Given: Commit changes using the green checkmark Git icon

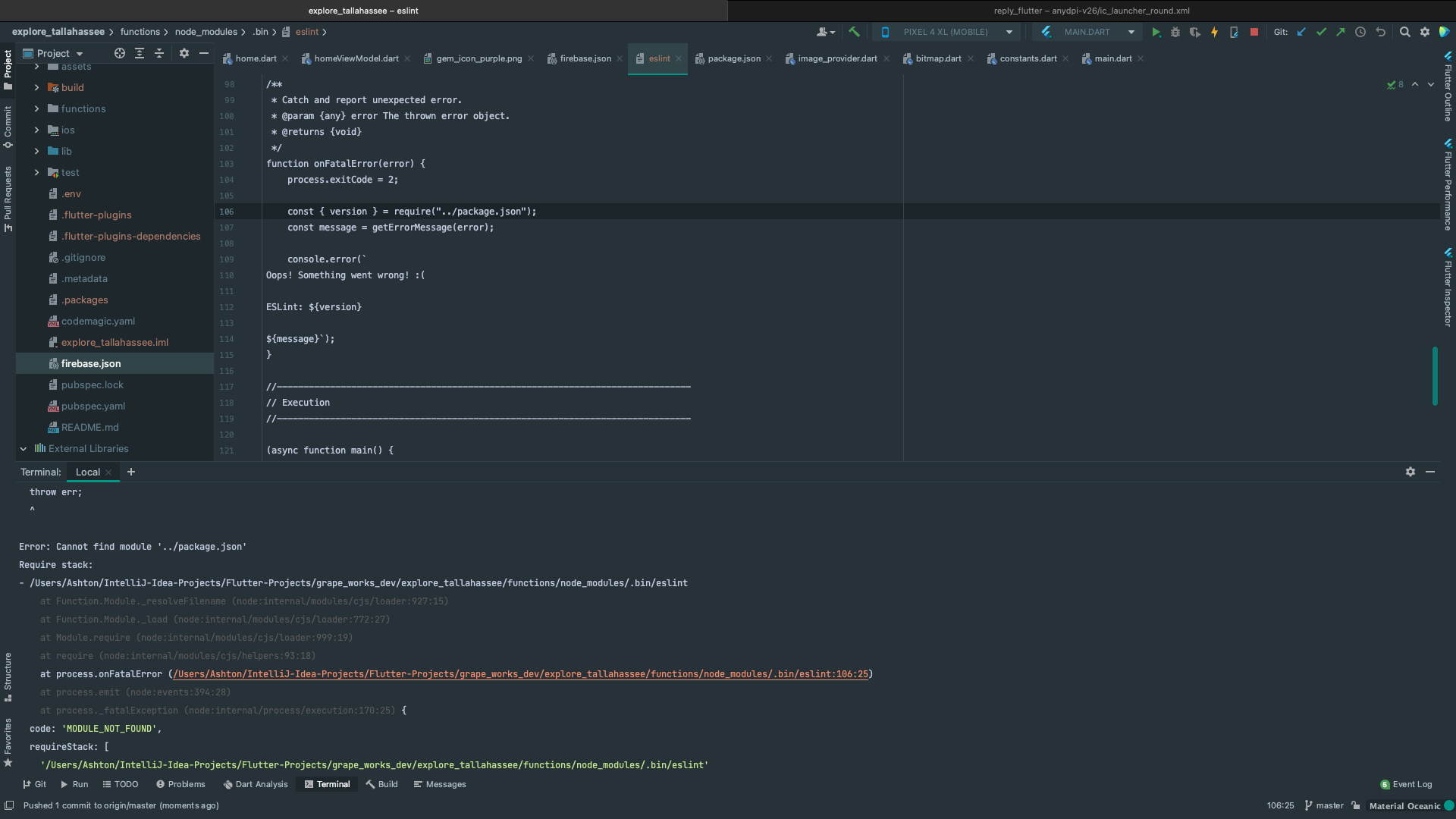Looking at the screenshot, I should 1323,33.
